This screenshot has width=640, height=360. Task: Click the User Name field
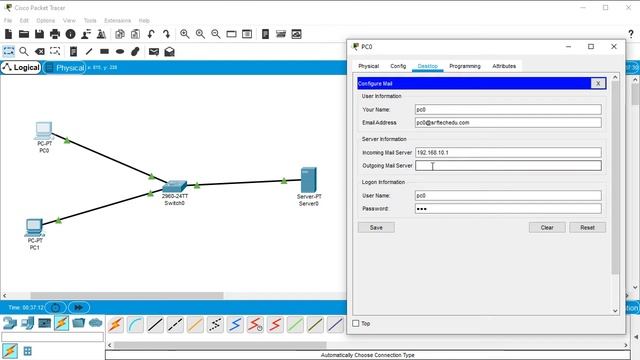(x=508, y=196)
